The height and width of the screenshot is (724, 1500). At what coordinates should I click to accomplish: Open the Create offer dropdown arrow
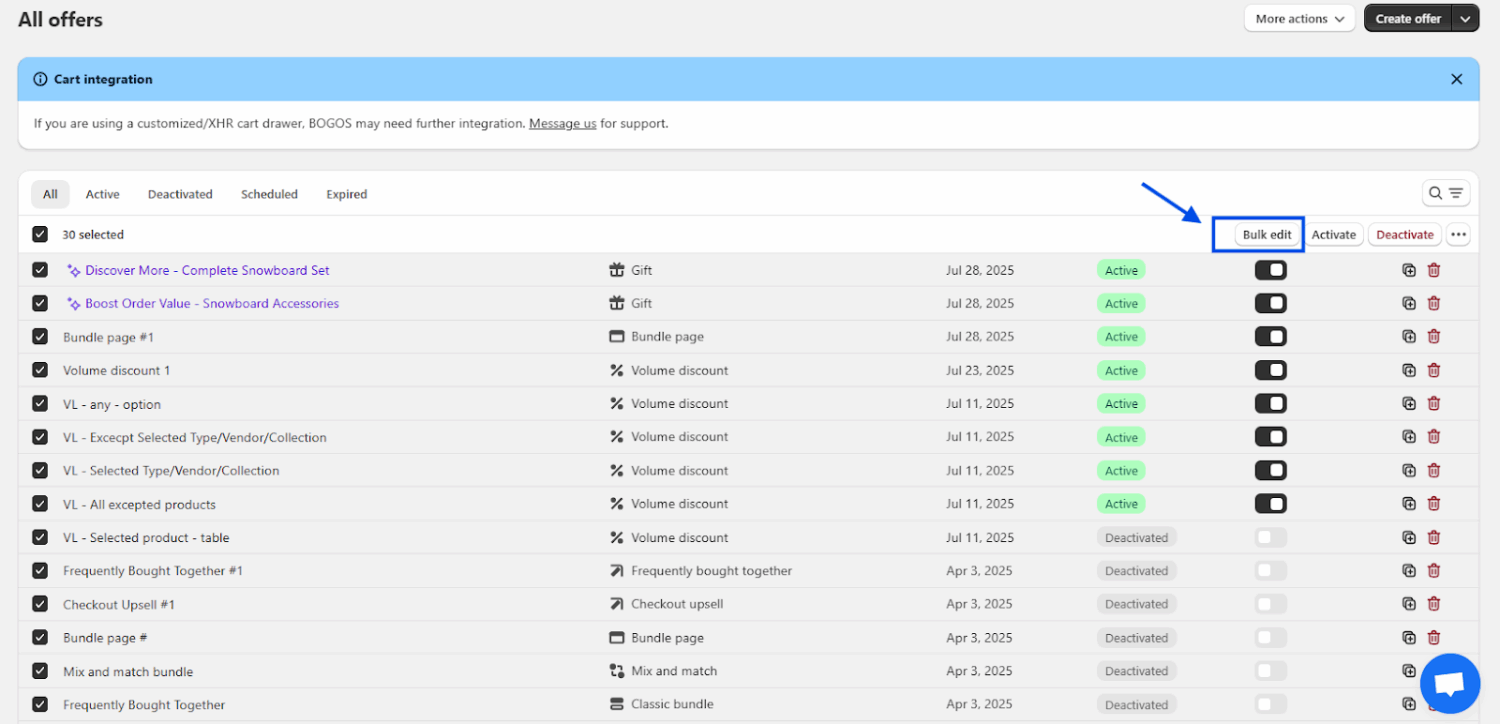coord(1465,19)
